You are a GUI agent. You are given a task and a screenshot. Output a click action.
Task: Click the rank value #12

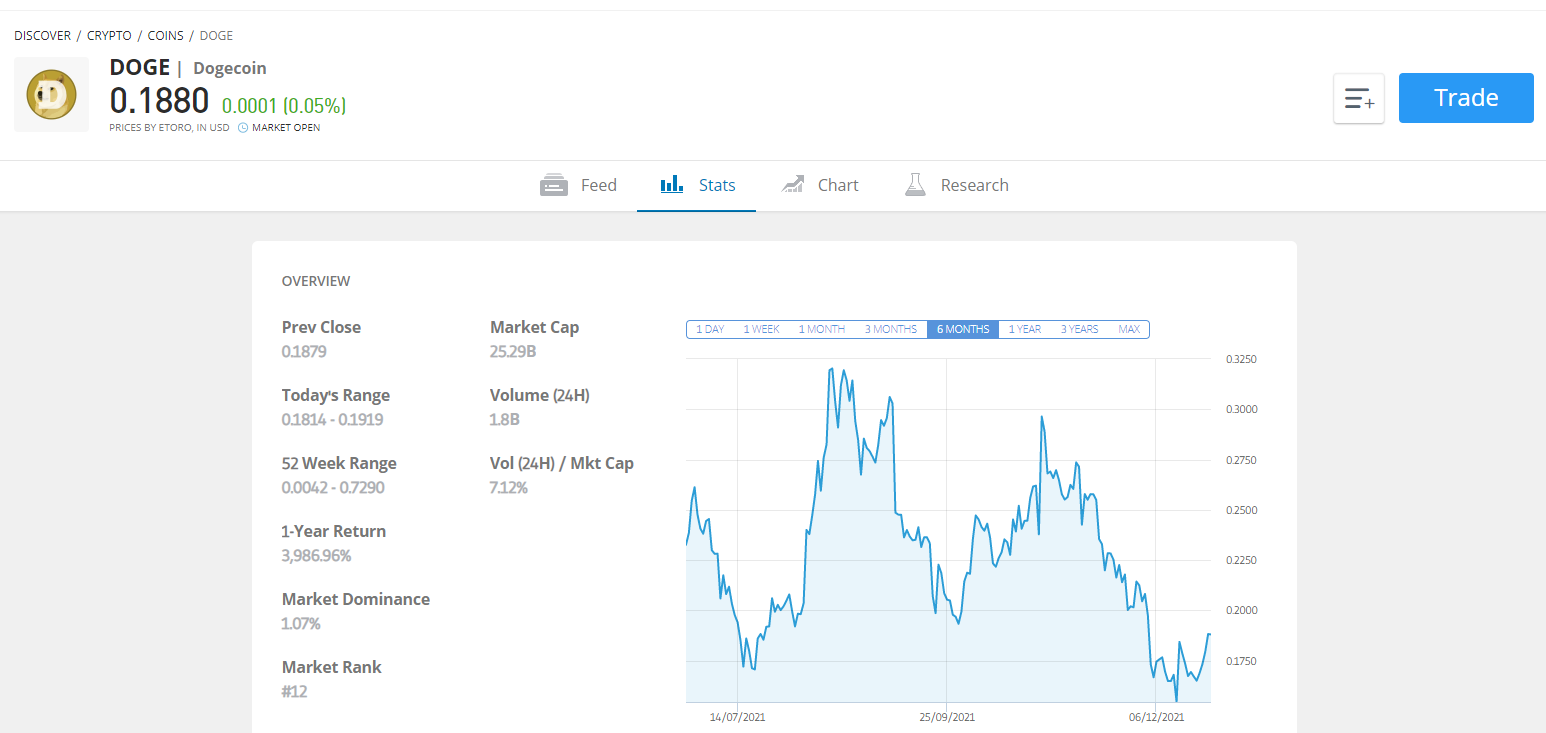click(295, 692)
